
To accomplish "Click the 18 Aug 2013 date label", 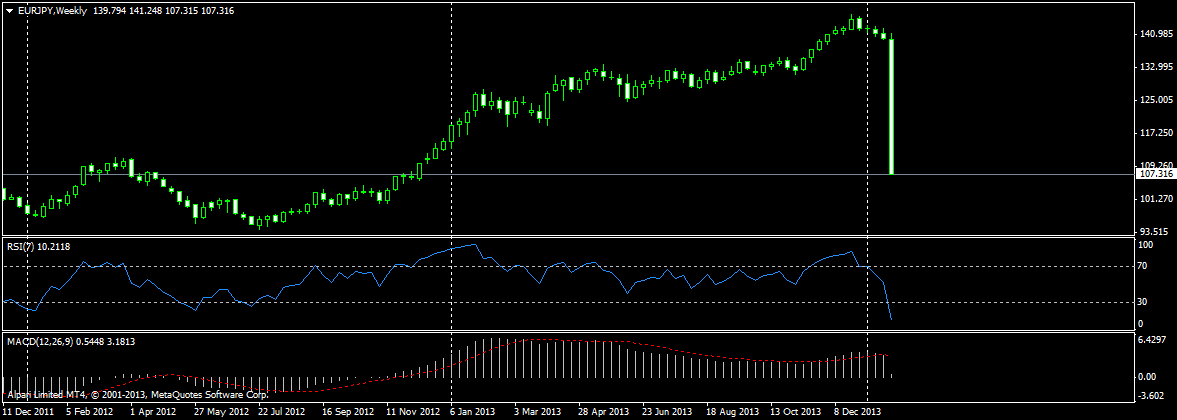I will pos(731,412).
